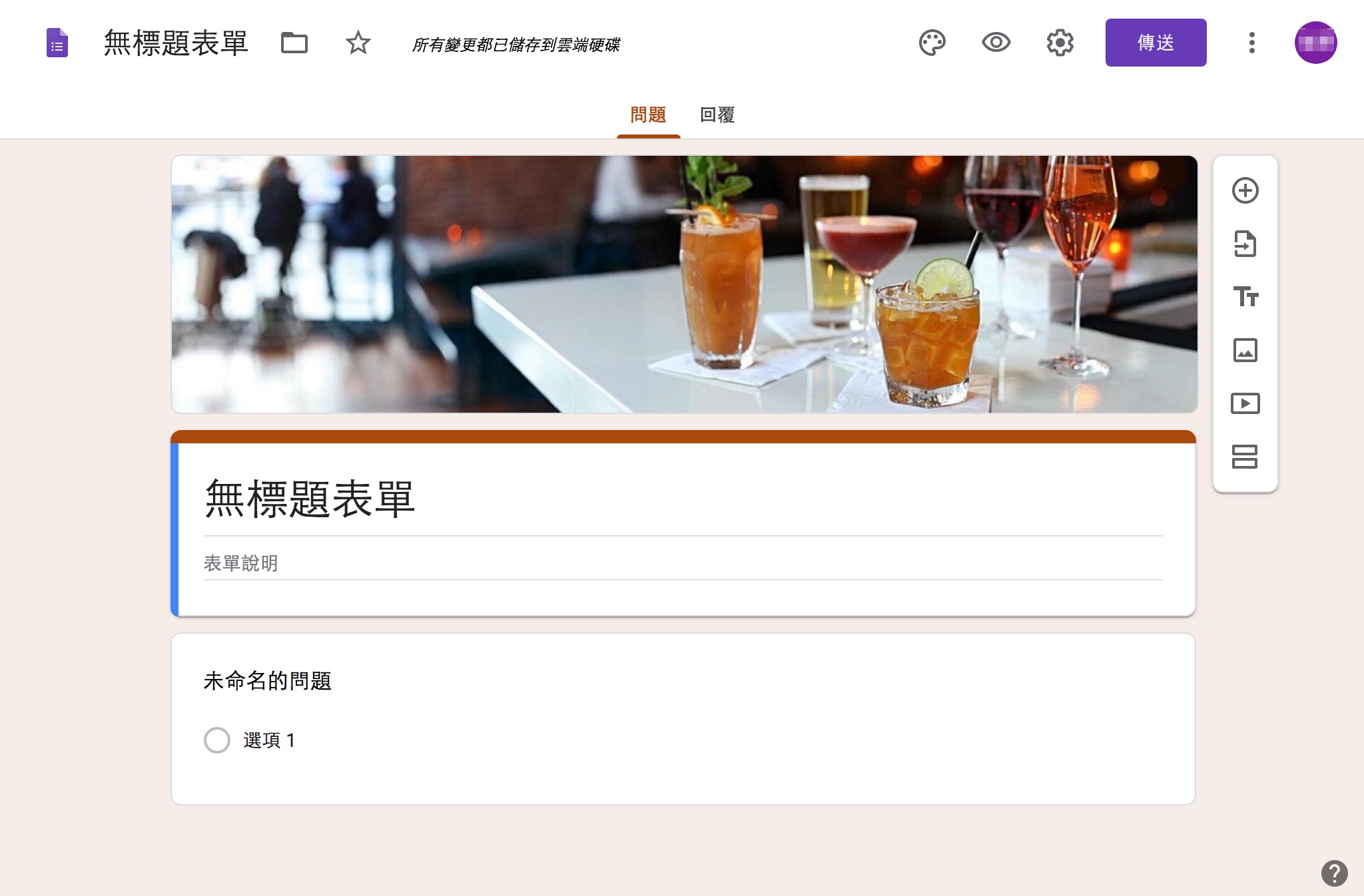1364x896 pixels.
Task: Click the 所有變更都已儲存到雲端硬碟 status text
Action: tap(516, 45)
